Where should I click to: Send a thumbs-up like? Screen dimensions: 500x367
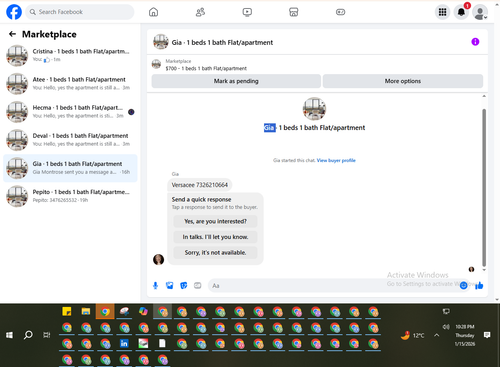click(x=479, y=286)
